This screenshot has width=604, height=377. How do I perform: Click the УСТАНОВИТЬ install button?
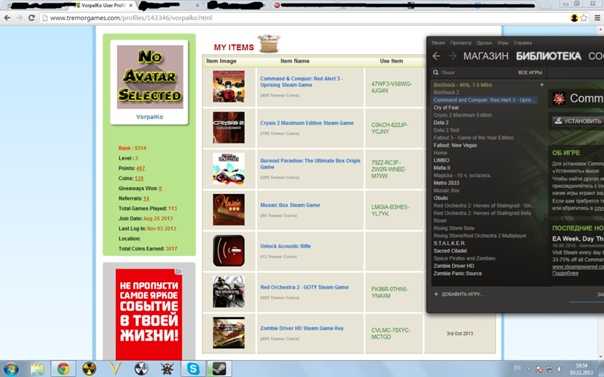point(578,121)
